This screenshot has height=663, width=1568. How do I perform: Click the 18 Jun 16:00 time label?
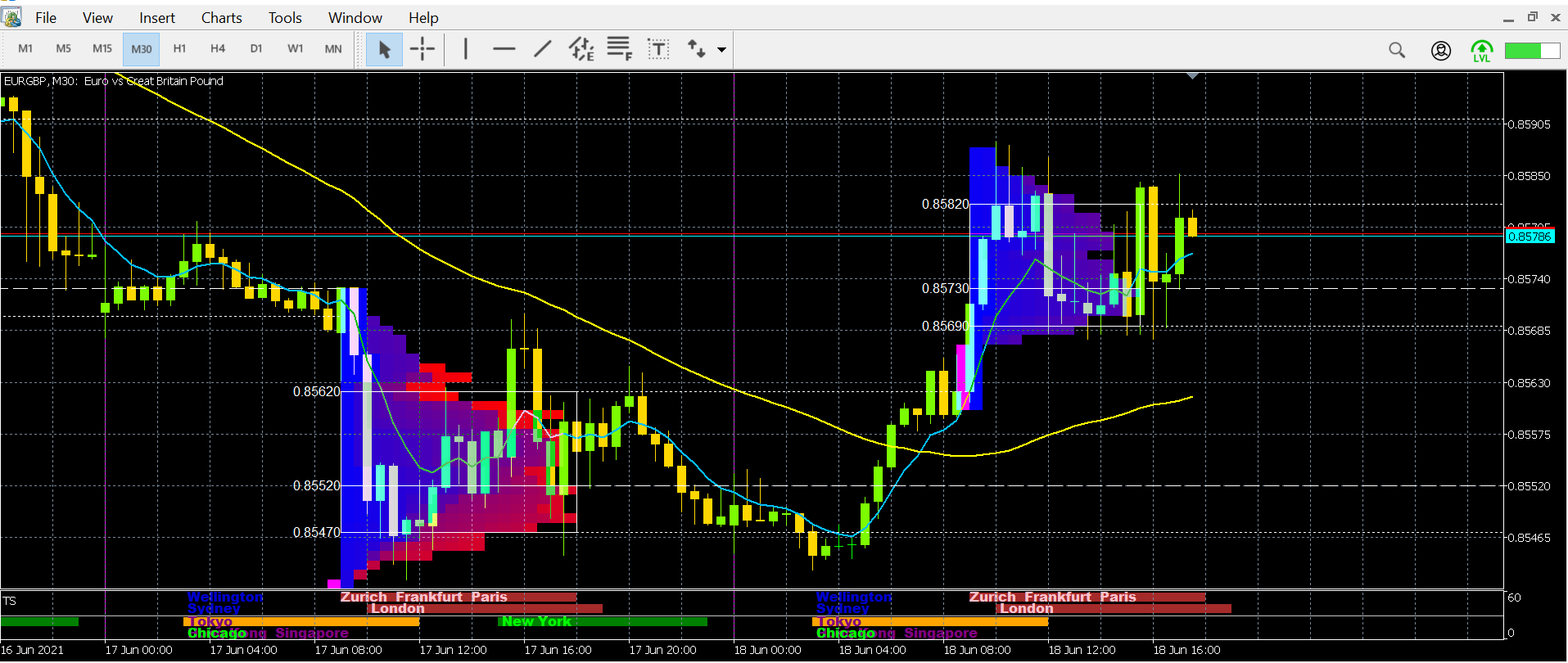click(1186, 650)
